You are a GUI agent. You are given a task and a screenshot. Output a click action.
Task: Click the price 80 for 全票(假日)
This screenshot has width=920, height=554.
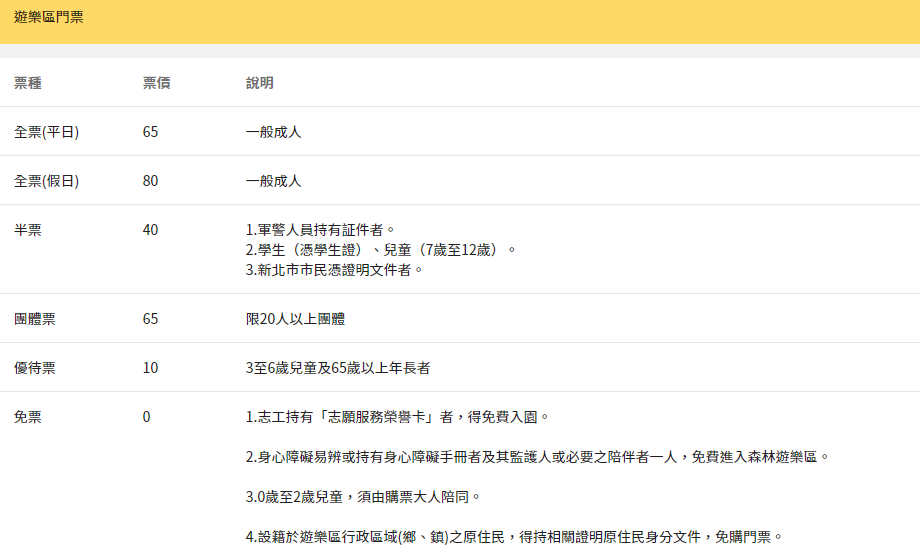pos(150,181)
